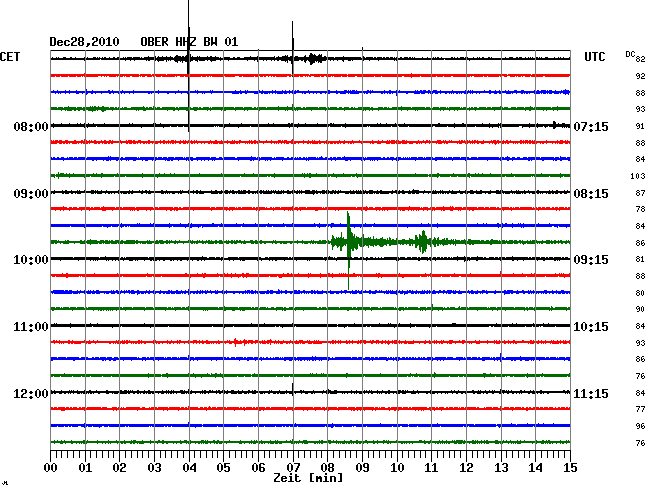
Task: Click the Zeit [min] axis title
Action: tap(308, 478)
